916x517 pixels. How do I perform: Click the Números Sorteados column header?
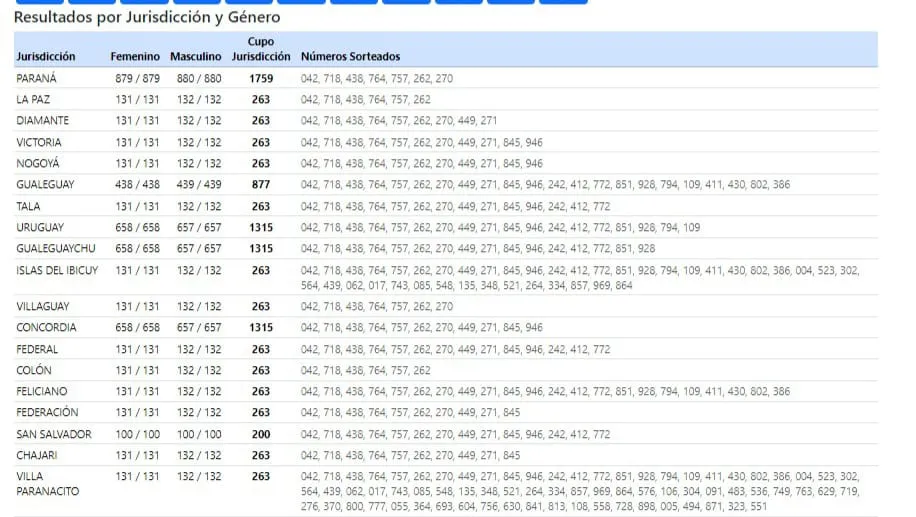(350, 57)
